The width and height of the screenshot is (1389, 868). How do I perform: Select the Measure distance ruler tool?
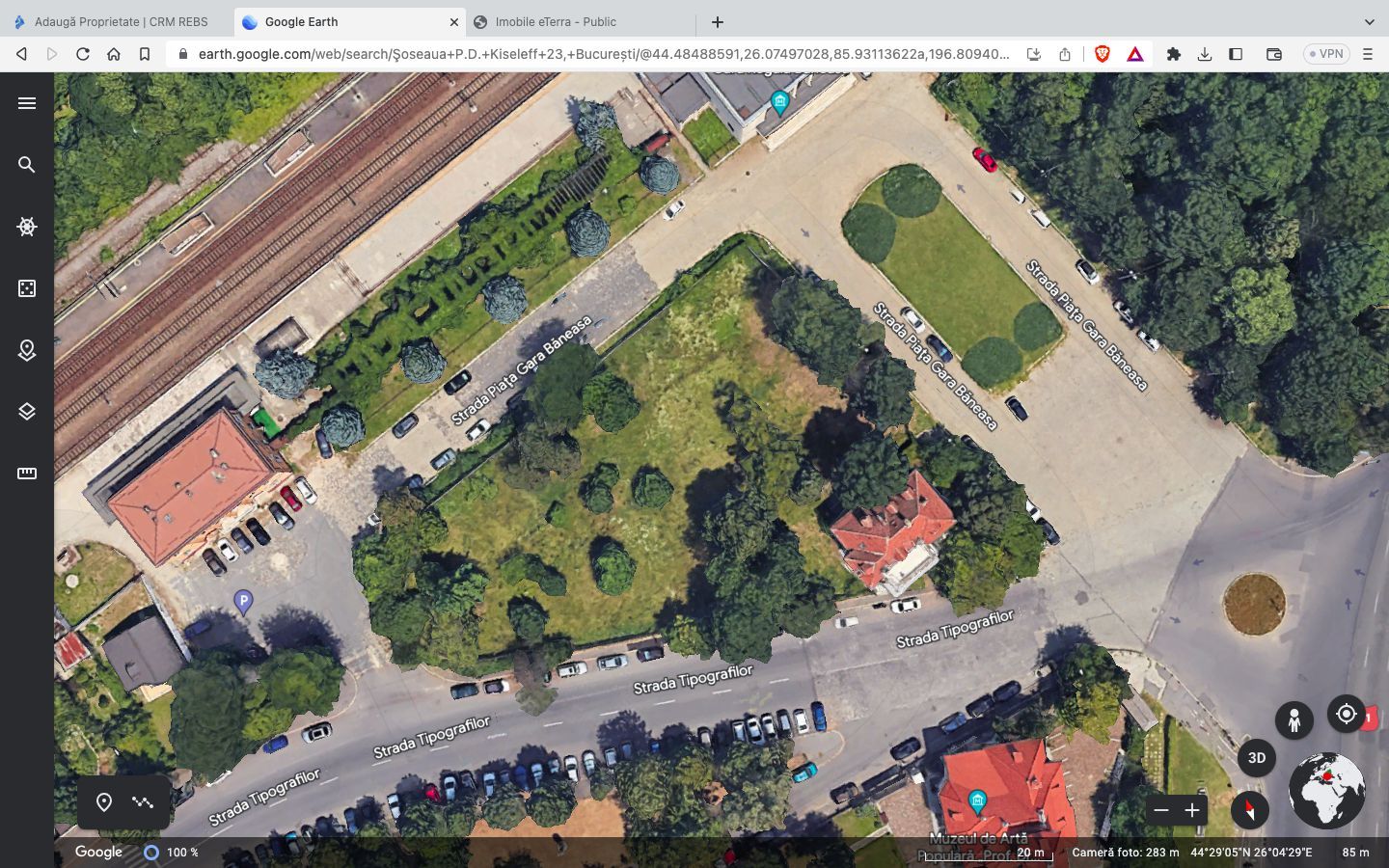tap(26, 473)
